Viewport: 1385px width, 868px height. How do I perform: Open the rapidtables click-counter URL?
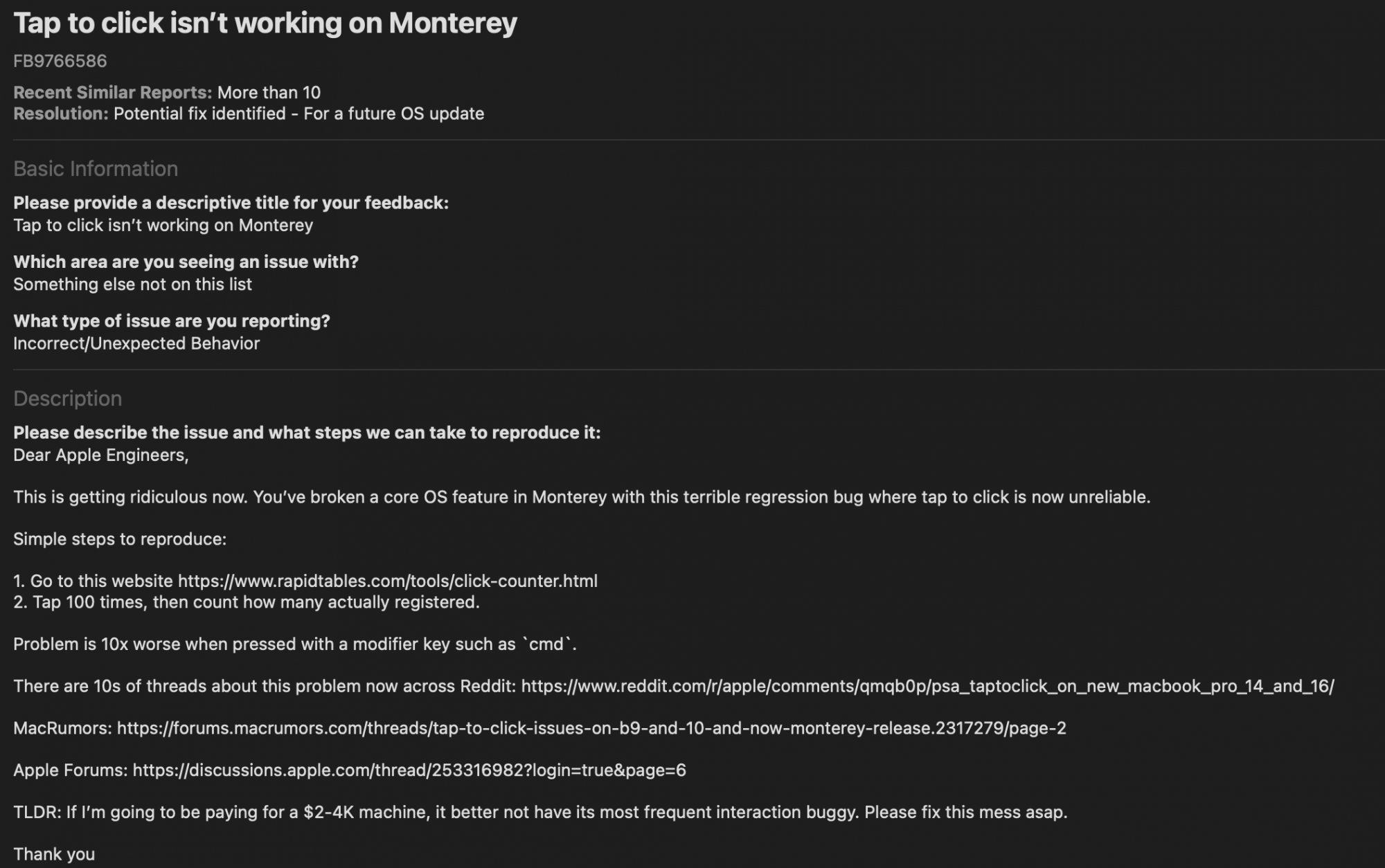tap(388, 581)
